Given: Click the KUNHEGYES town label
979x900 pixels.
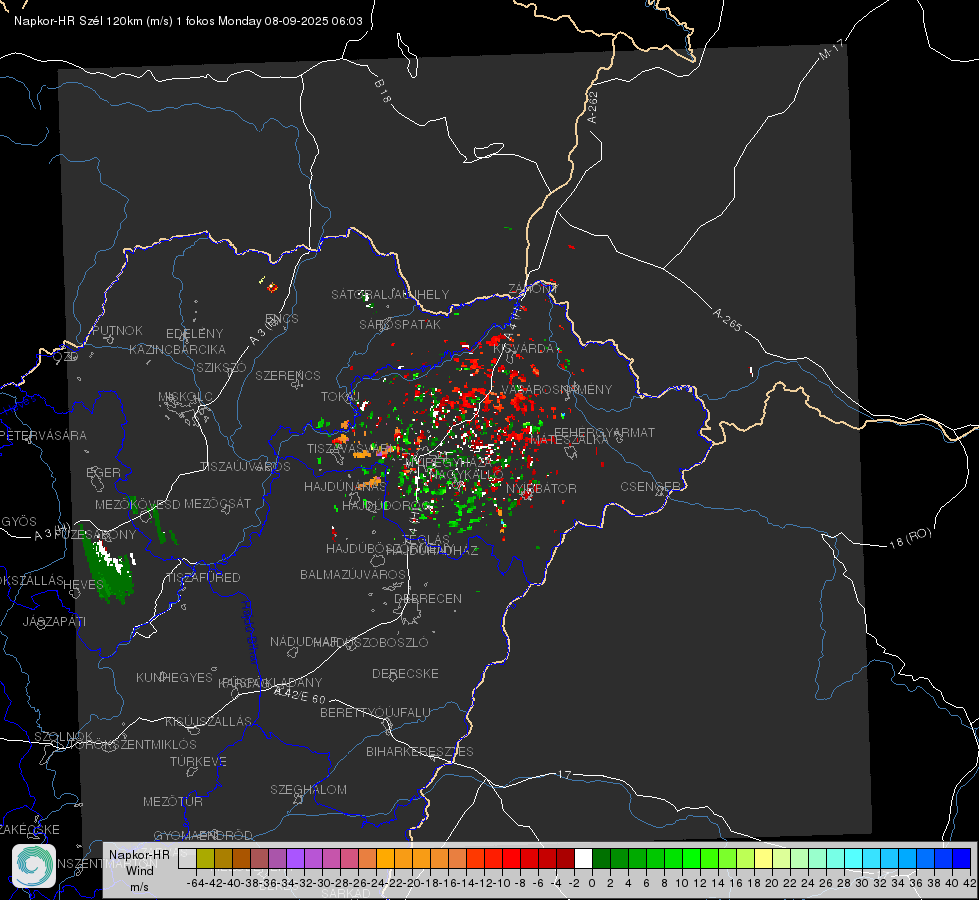Looking at the screenshot, I should point(174,677).
